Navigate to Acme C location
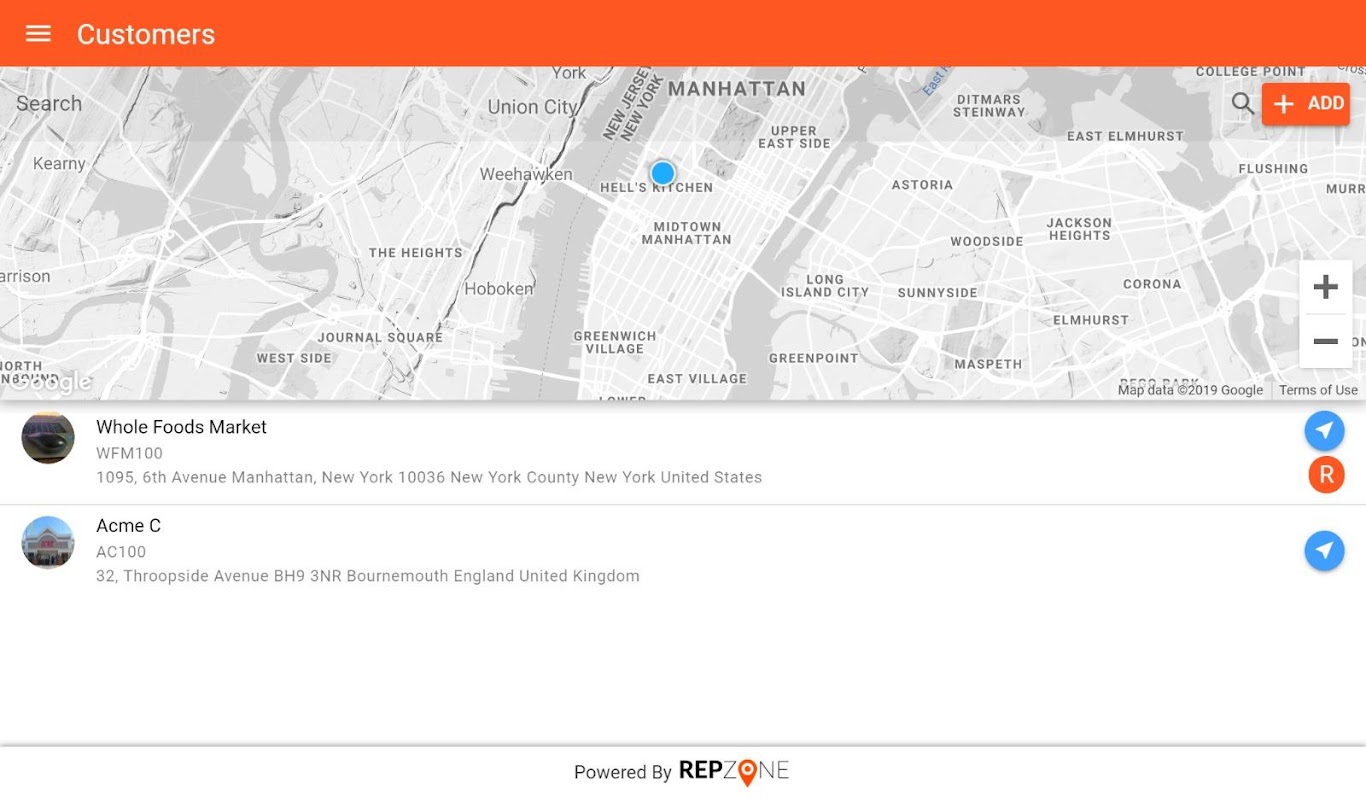Image resolution: width=1366 pixels, height=800 pixels. [x=1324, y=551]
